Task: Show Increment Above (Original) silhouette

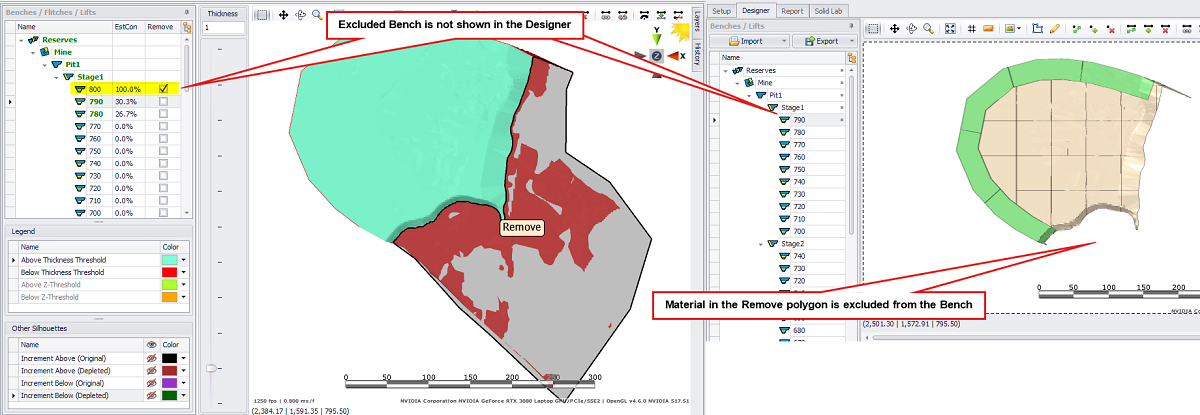Action: (x=152, y=357)
